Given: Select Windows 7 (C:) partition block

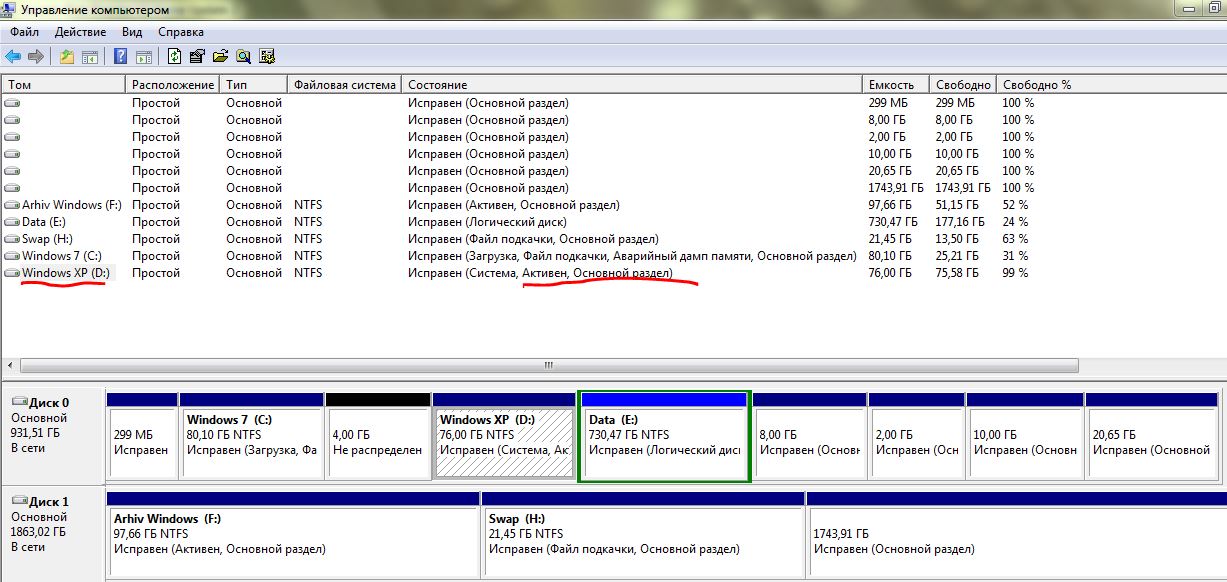Looking at the screenshot, I should (252, 436).
